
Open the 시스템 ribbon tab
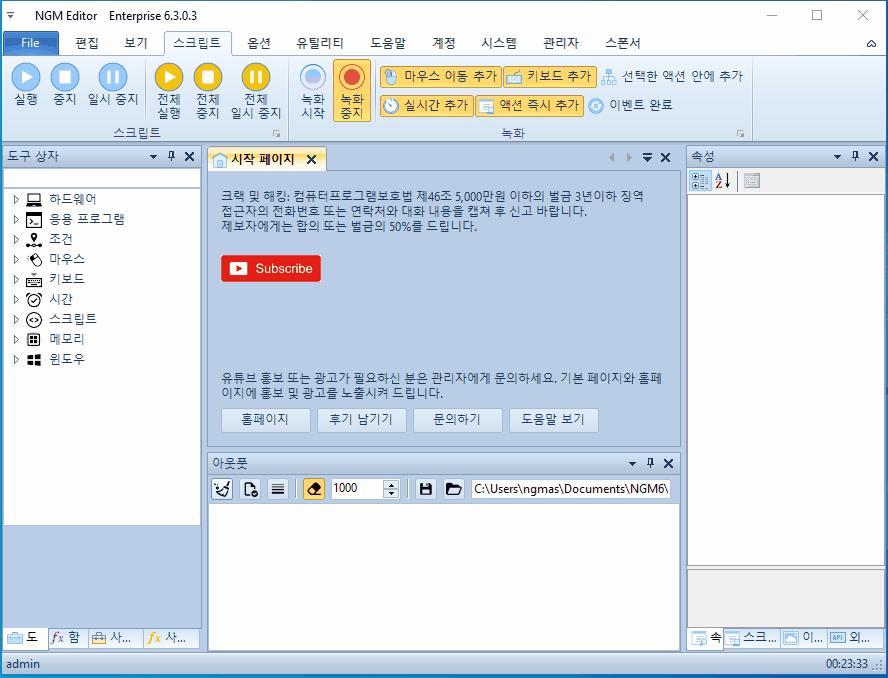pyautogui.click(x=499, y=43)
